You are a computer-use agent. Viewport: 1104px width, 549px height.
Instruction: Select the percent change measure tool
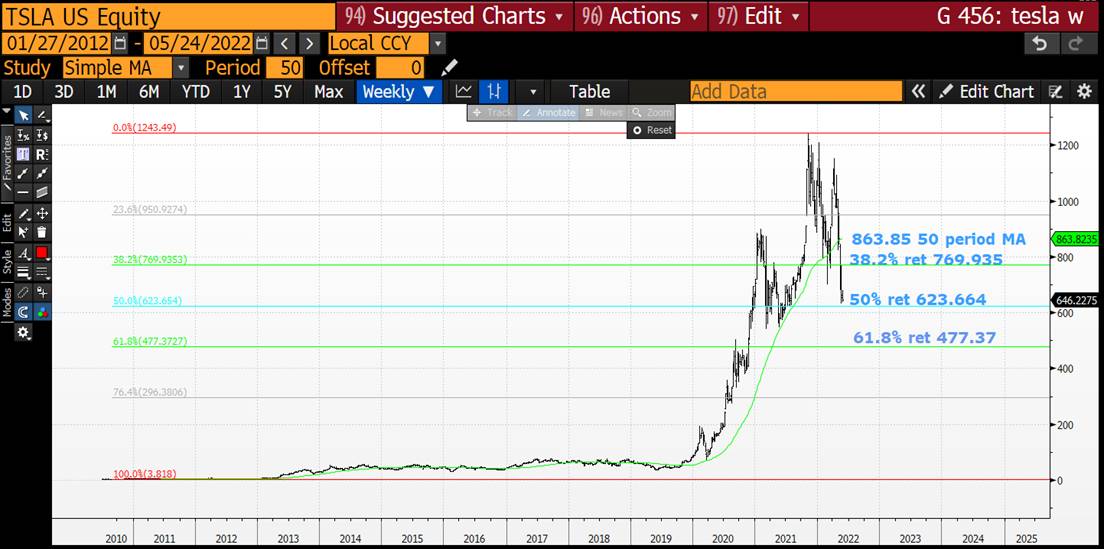[23, 135]
